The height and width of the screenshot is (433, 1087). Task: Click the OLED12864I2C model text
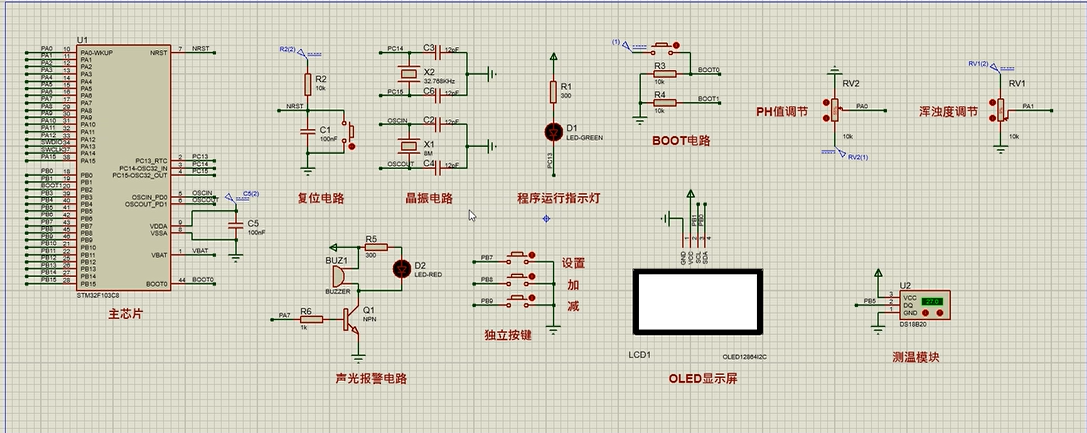(745, 357)
